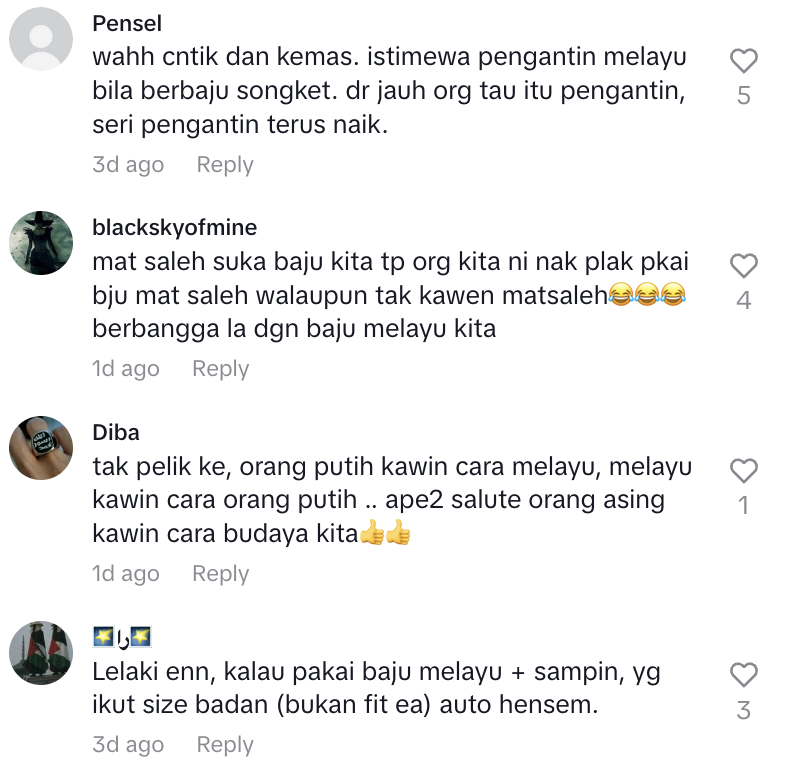Screen dimensions: 808x770
Task: Reply to blackskyofmine's comment
Action: click(221, 369)
